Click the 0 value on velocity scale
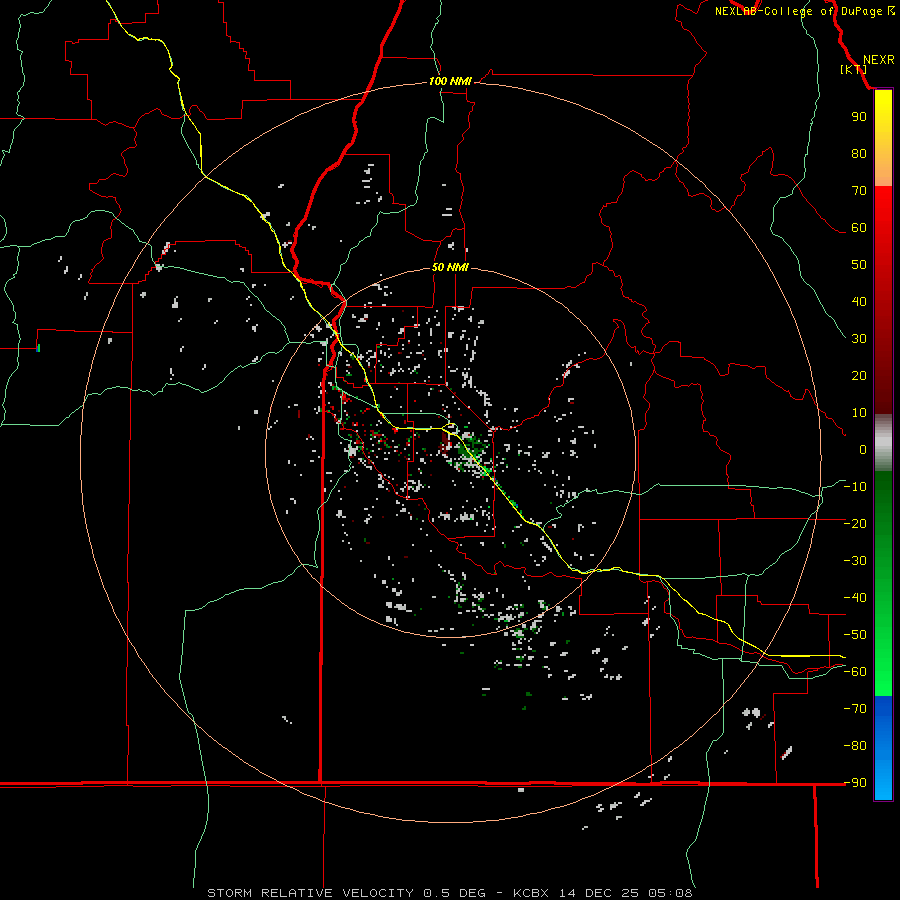This screenshot has width=900, height=900. 863,449
